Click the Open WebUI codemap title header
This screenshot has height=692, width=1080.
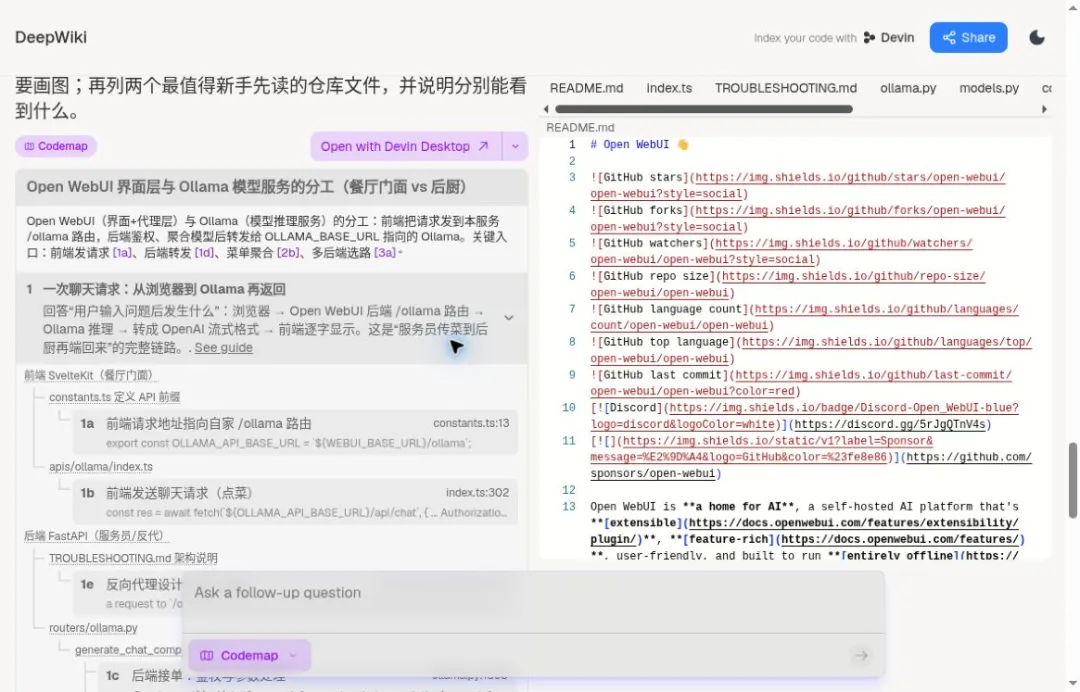tap(272, 187)
